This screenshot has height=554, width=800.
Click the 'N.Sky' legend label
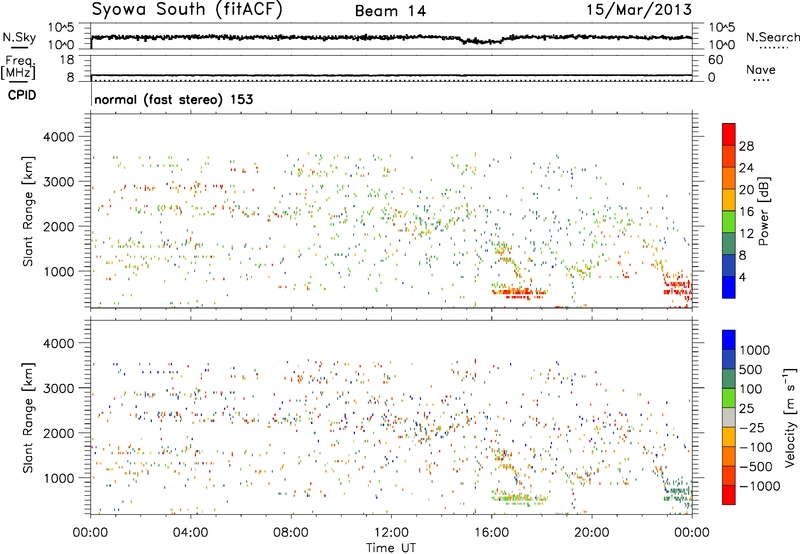pyautogui.click(x=19, y=37)
